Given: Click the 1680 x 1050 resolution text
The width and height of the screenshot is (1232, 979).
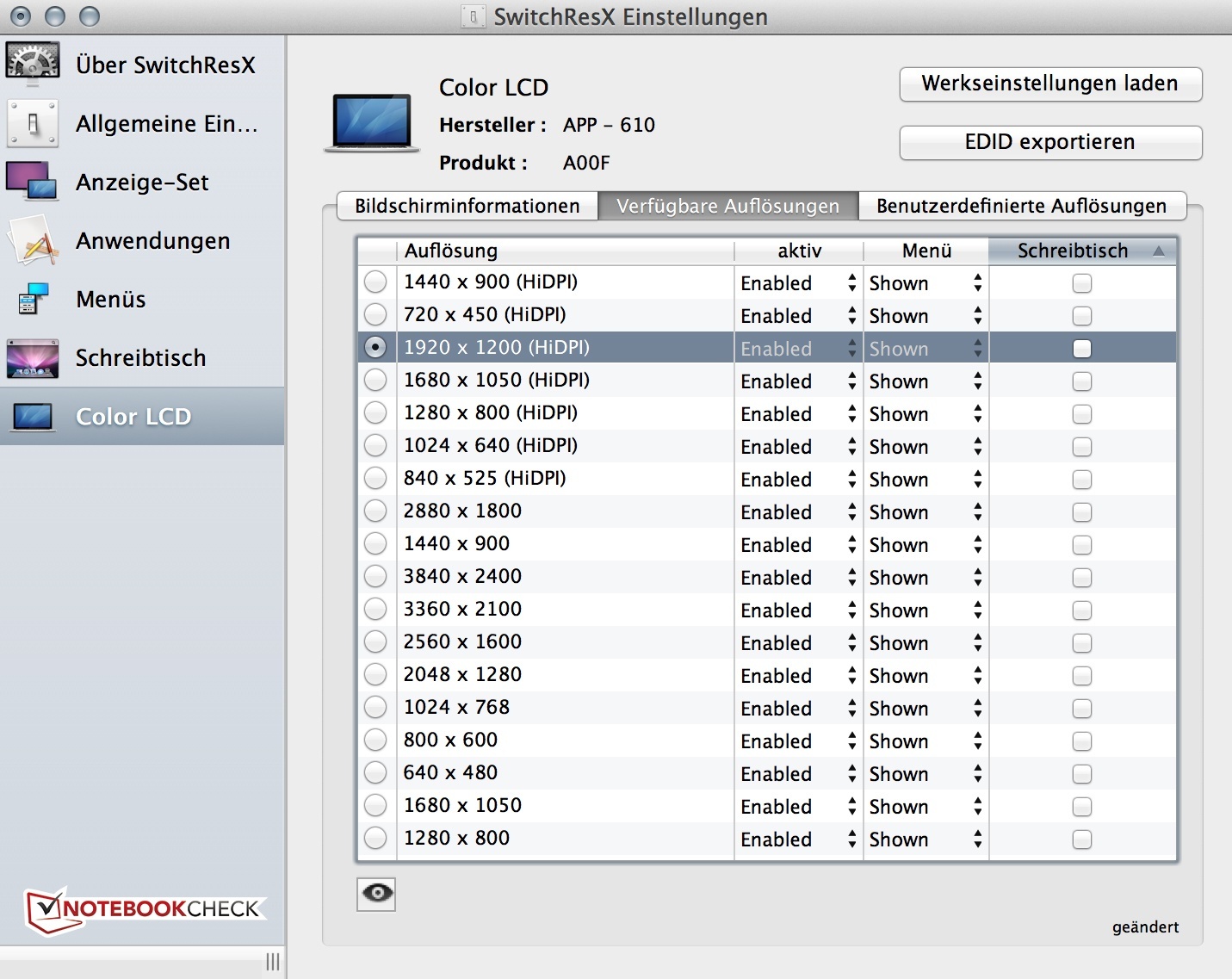Looking at the screenshot, I should coord(462,805).
